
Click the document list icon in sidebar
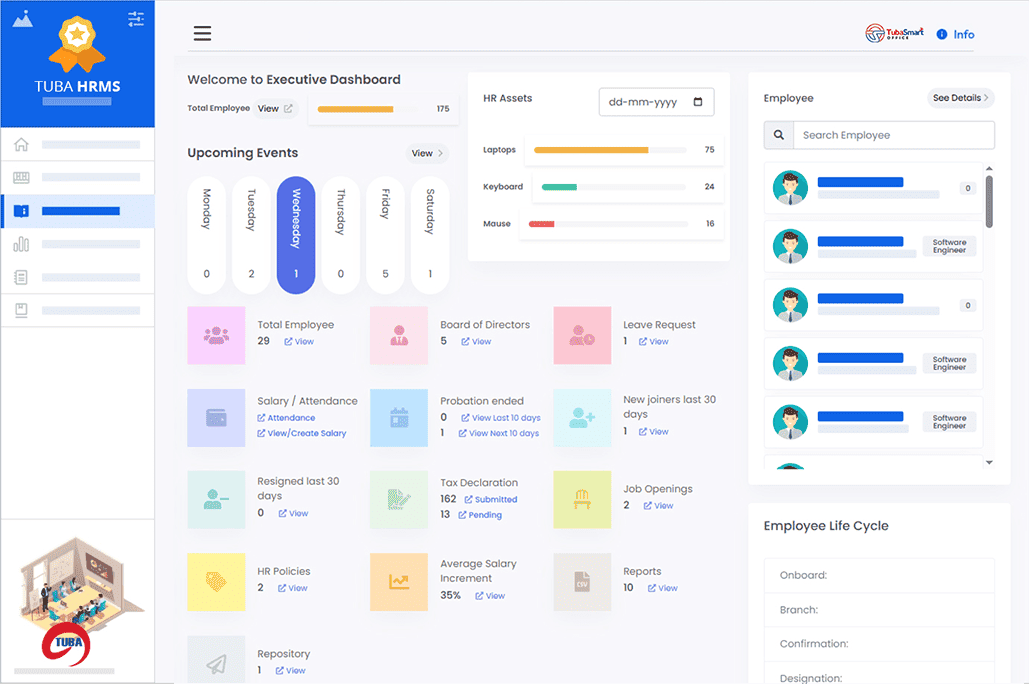(21, 277)
